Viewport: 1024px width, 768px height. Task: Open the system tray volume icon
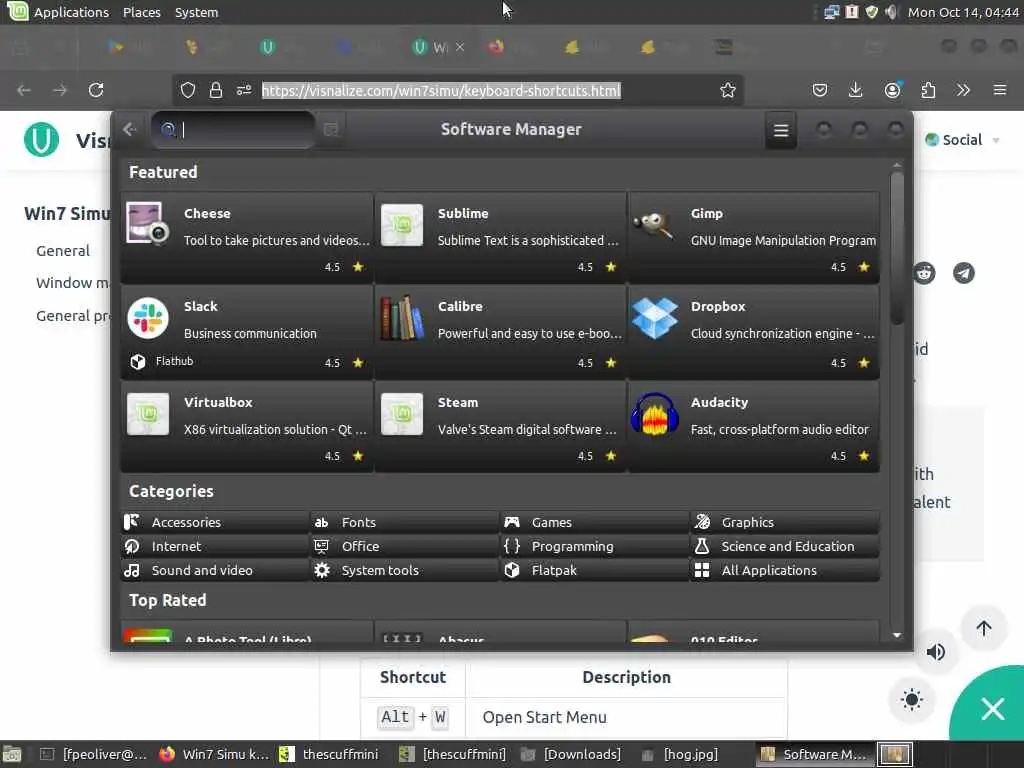point(891,12)
